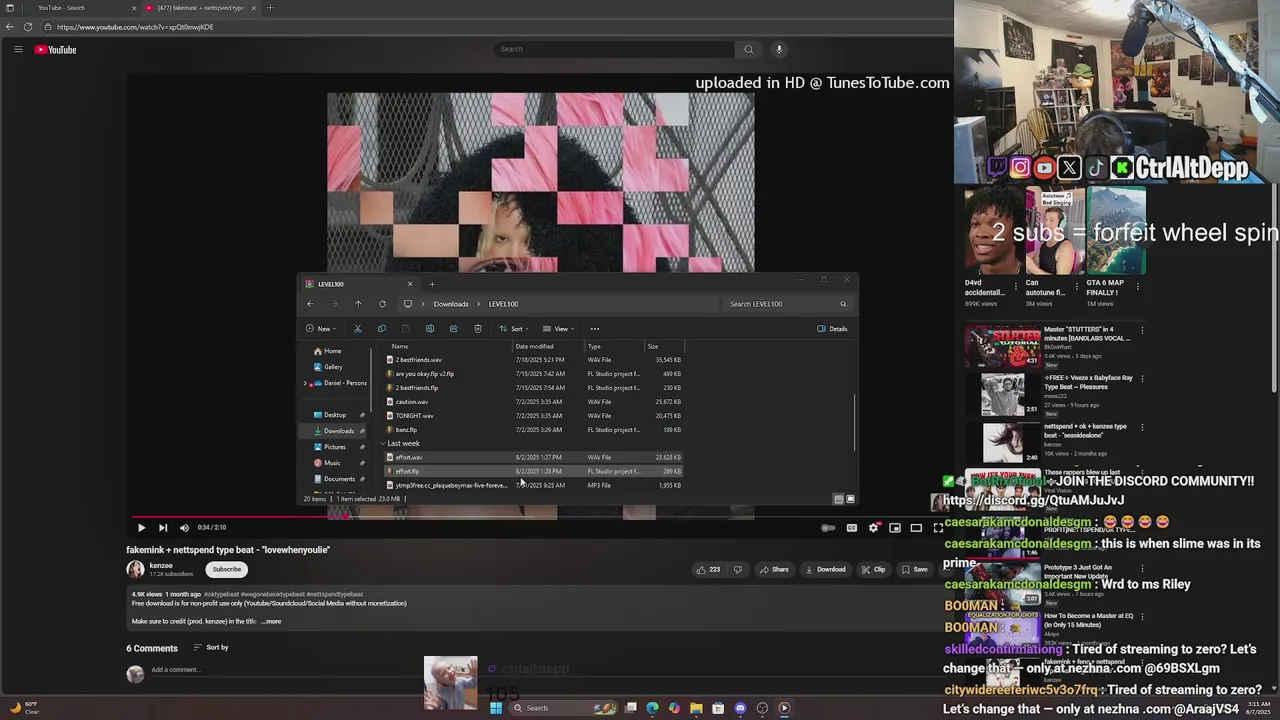
Task: Open YouTube player settings gear
Action: [874, 528]
